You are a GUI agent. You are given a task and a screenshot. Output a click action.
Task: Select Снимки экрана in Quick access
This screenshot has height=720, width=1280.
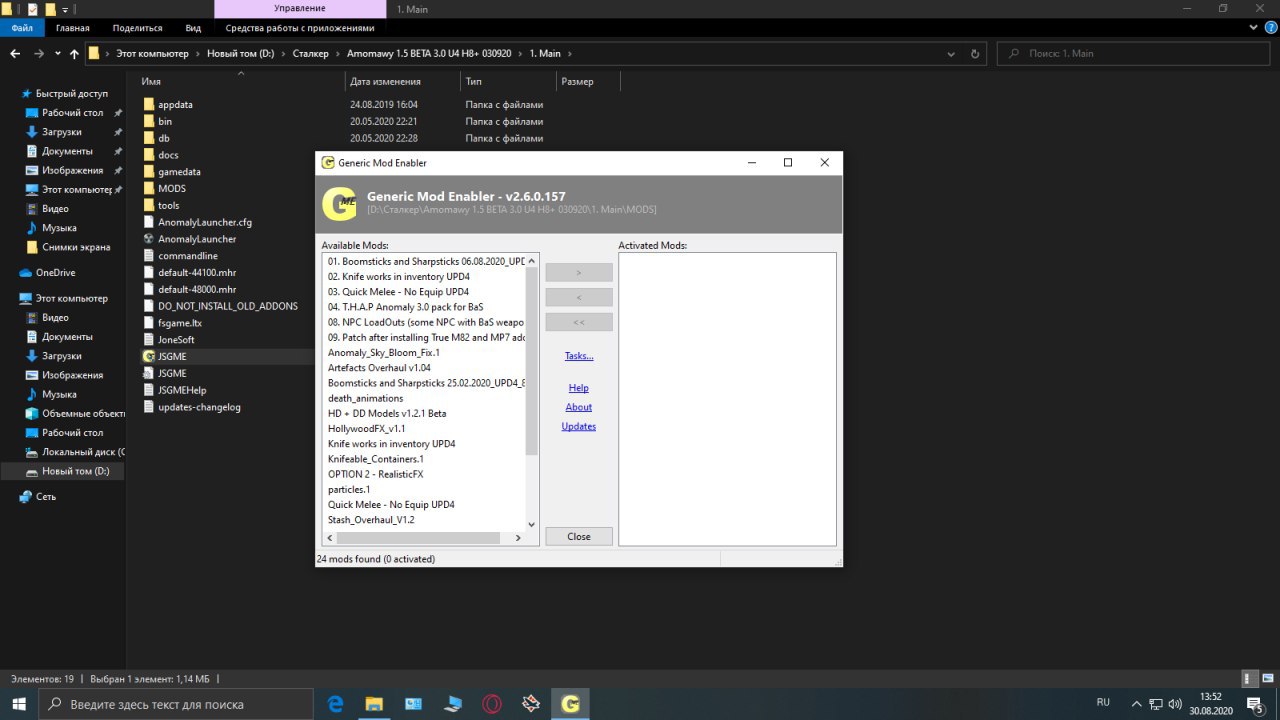click(68, 247)
